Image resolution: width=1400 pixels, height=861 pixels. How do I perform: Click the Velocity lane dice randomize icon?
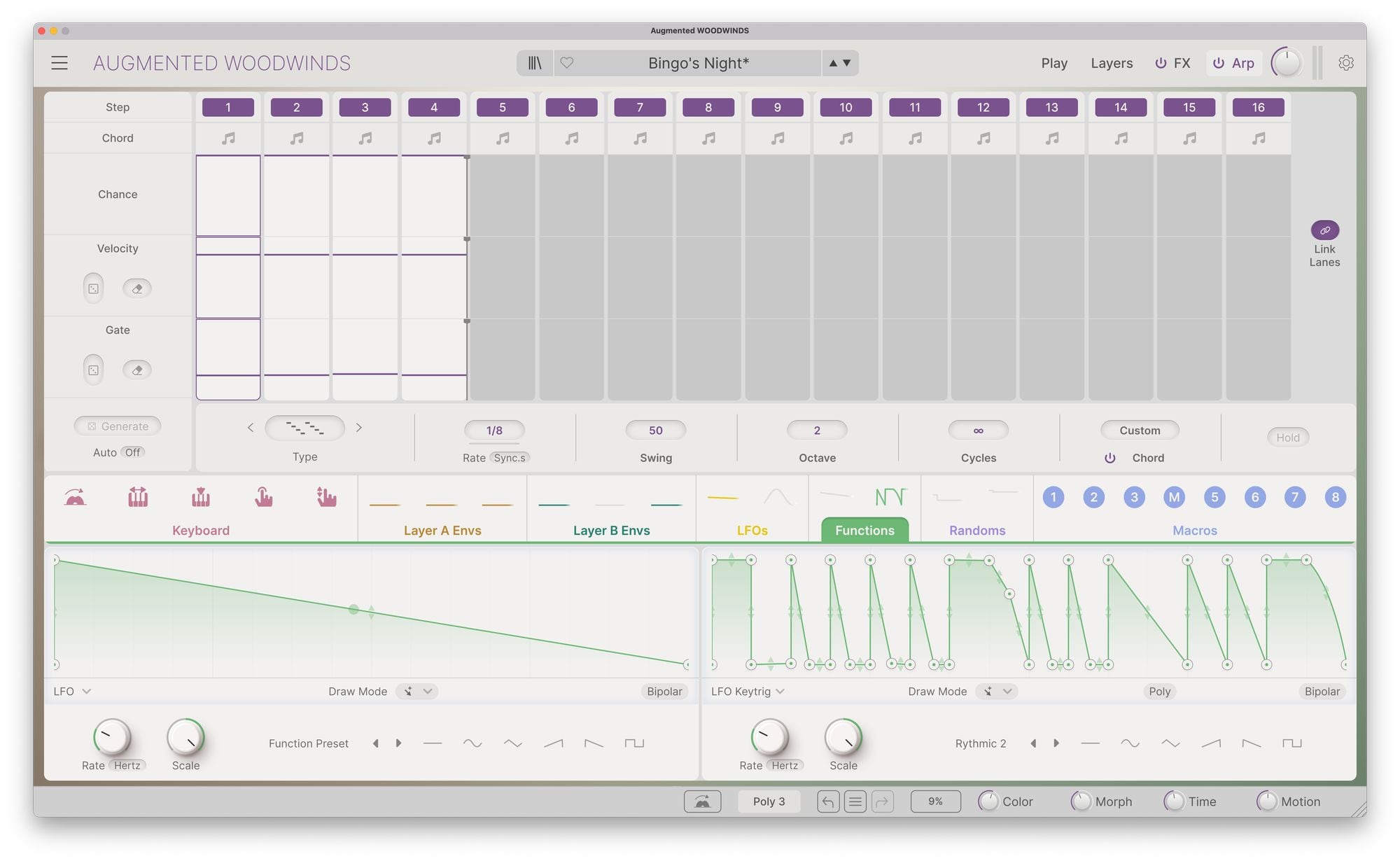[93, 288]
